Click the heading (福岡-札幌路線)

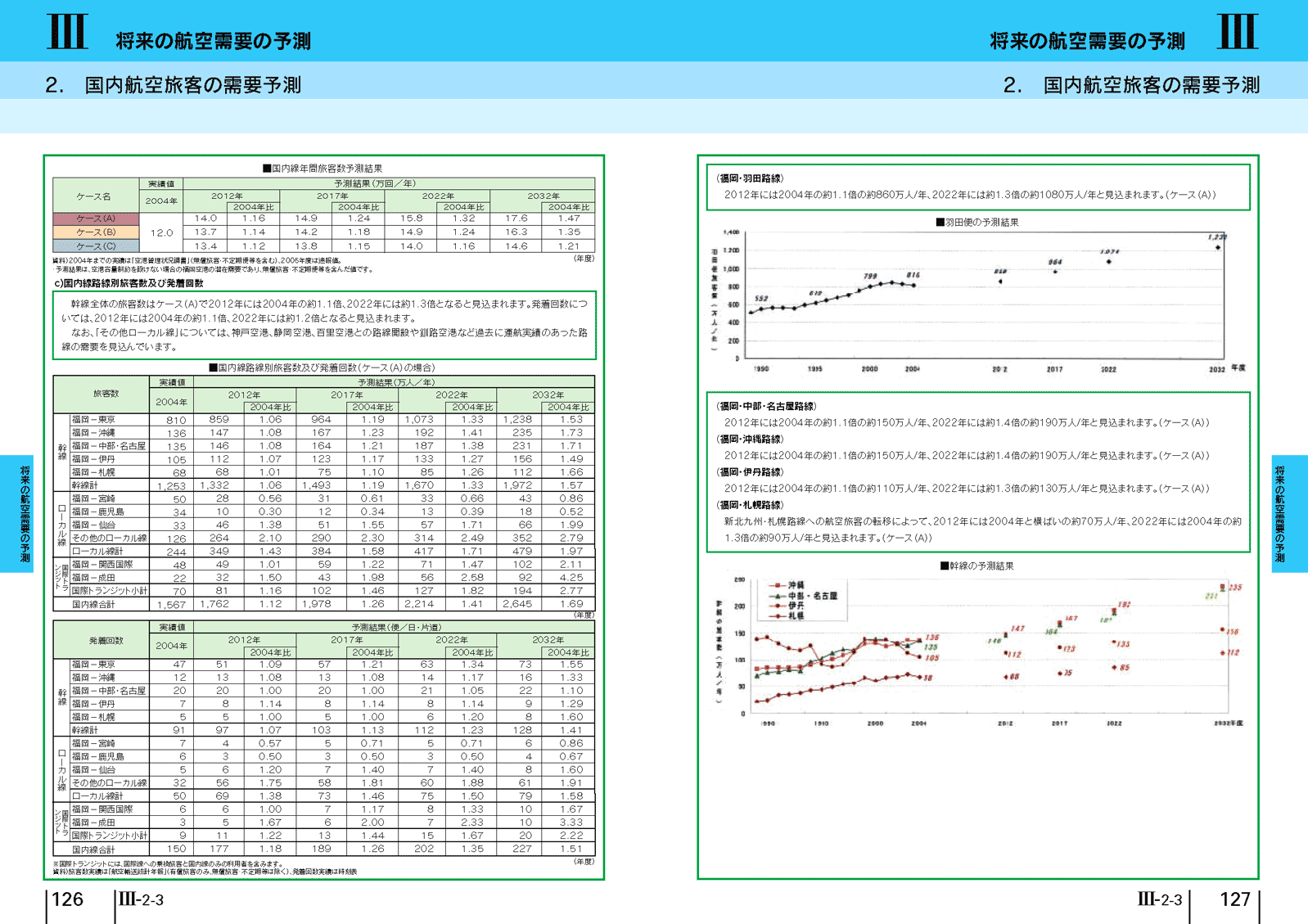751,505
